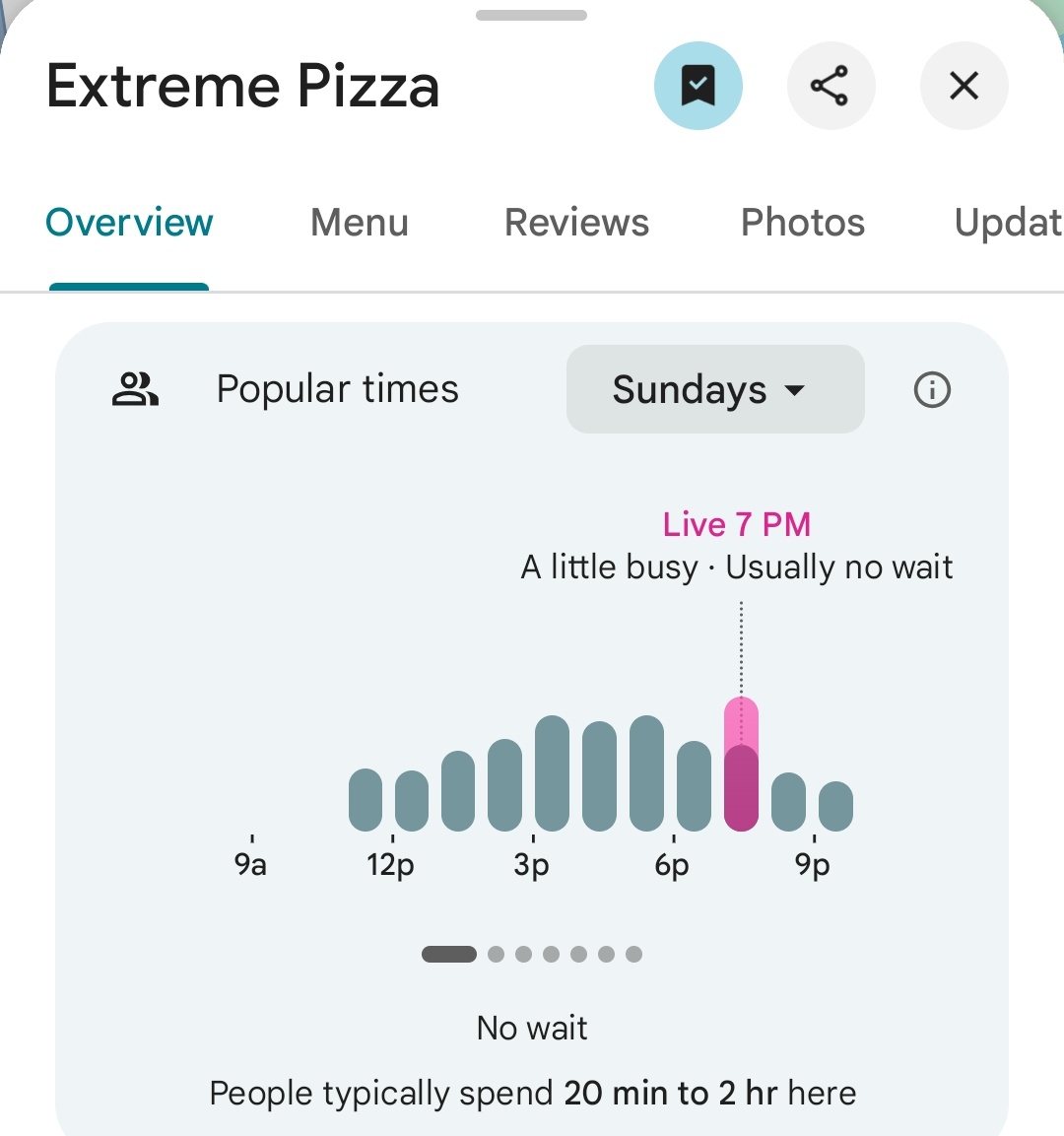
Task: Open the partially visible Updates tab
Action: click(1007, 223)
